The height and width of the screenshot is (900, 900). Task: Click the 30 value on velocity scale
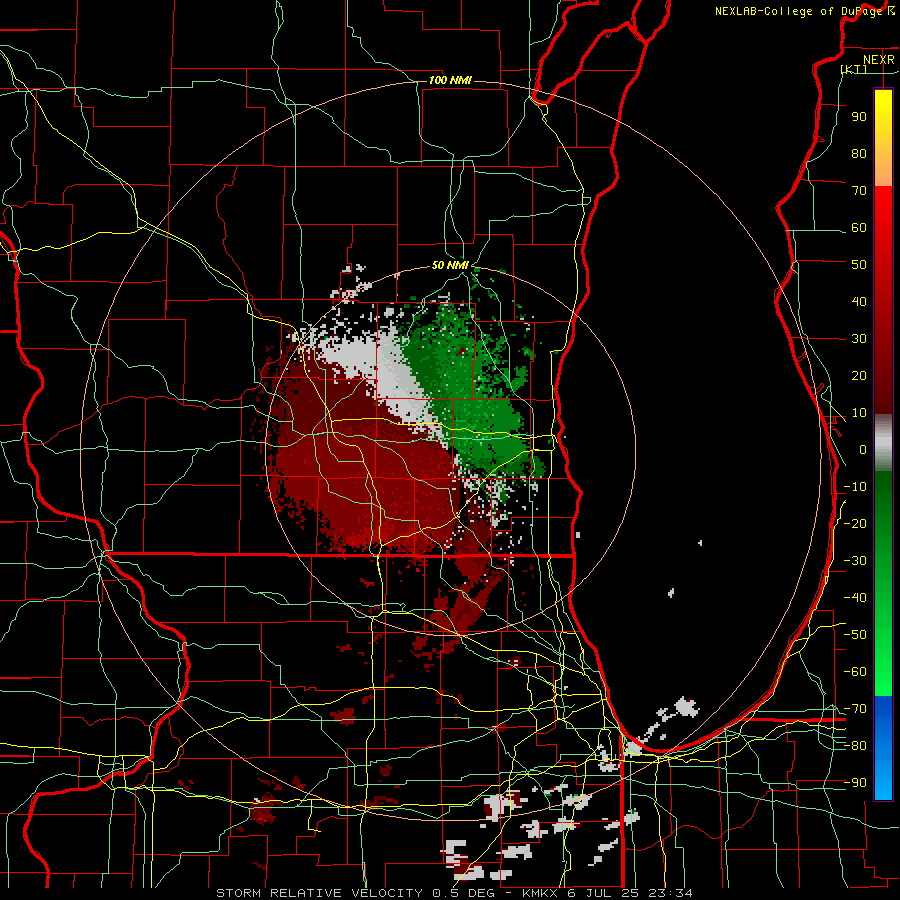point(859,339)
